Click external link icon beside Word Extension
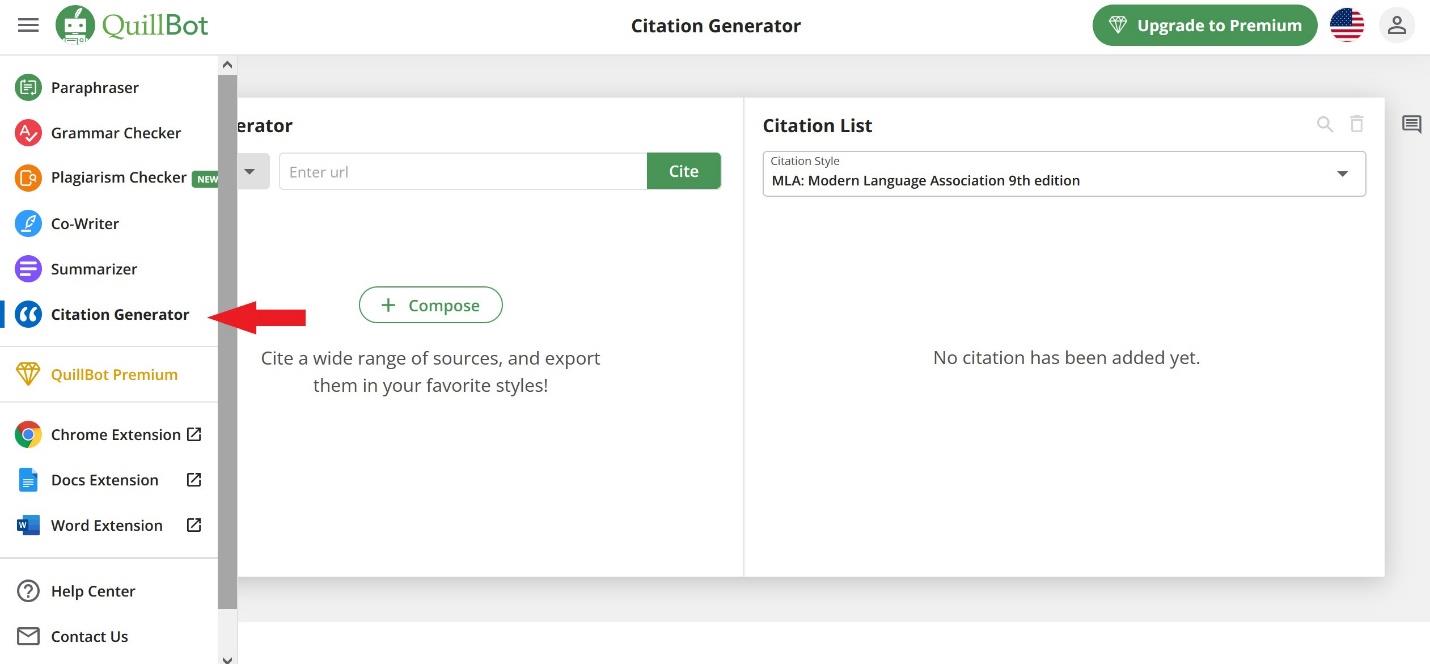This screenshot has width=1430, height=664. [x=195, y=525]
